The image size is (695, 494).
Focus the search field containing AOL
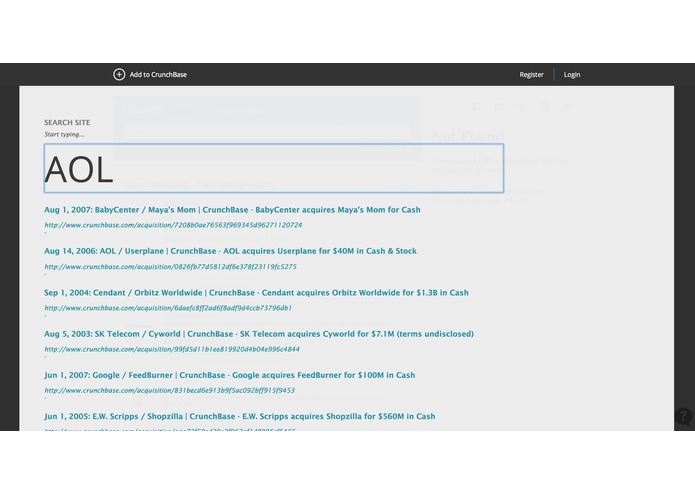pyautogui.click(x=274, y=168)
